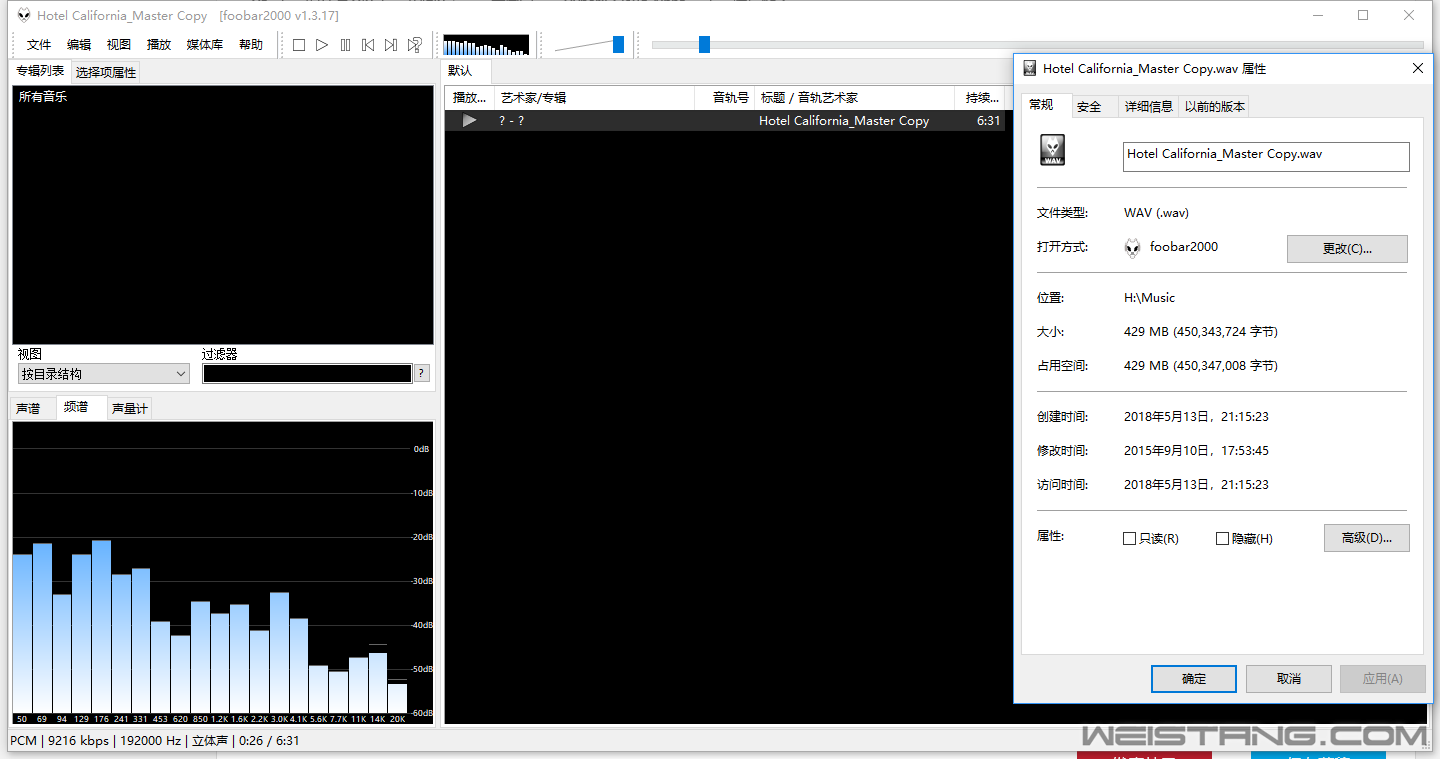Click the 6:31 duration in playlist row
This screenshot has height=759, width=1440.
point(988,120)
